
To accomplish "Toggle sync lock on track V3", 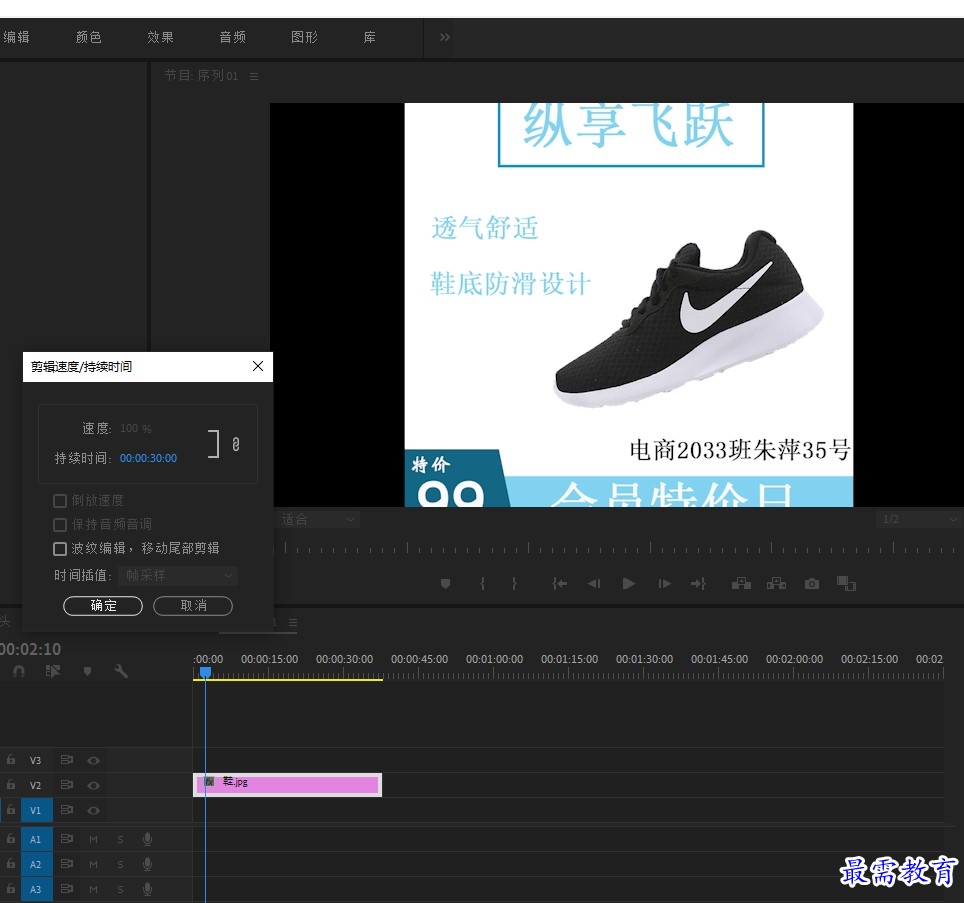I will 66,760.
